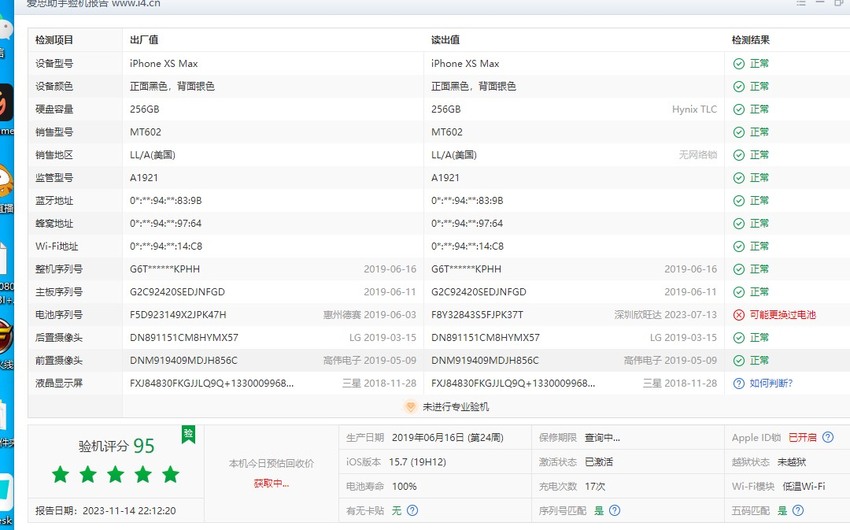This screenshot has width=850, height=530.
Task: Click the 如何判断? link for the display
Action: click(771, 383)
